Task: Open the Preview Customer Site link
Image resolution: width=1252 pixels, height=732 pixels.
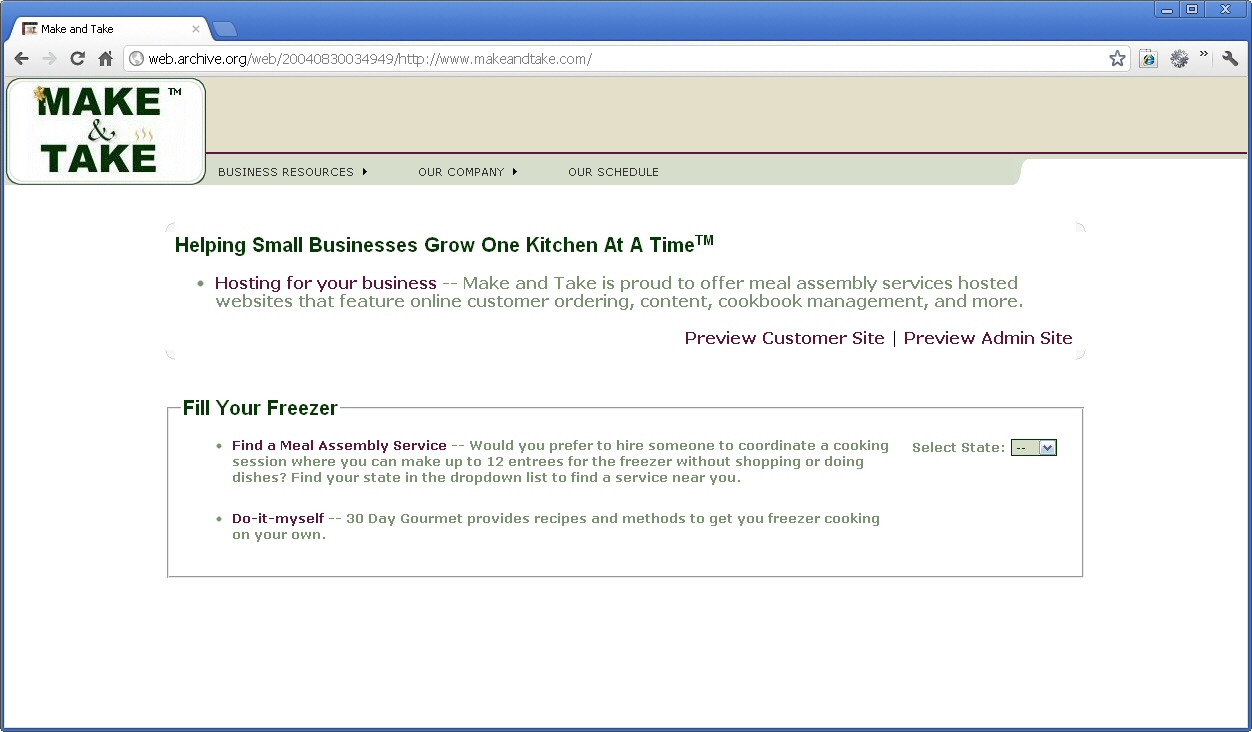Action: click(784, 338)
